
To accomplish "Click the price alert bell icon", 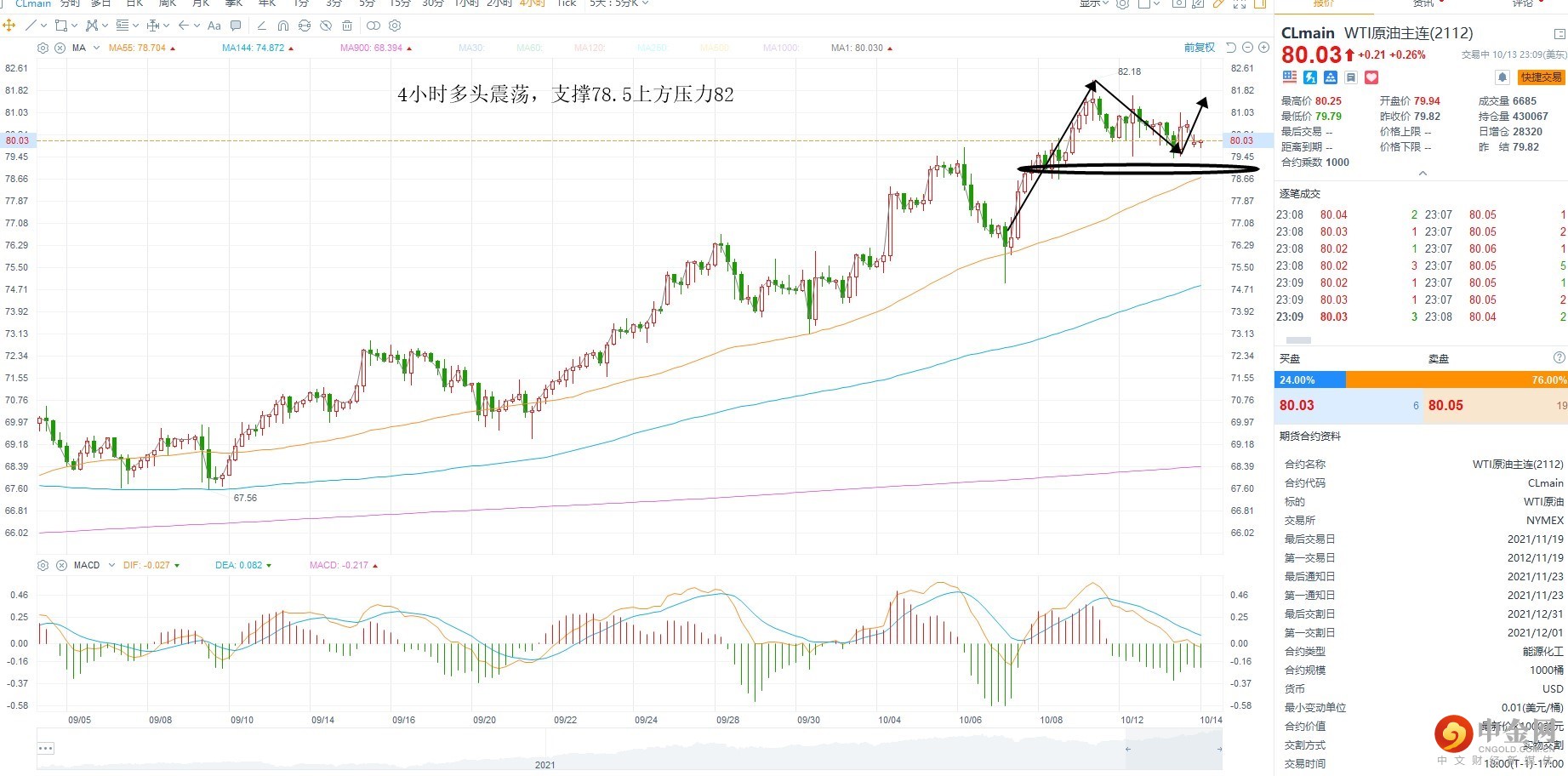I will click(1502, 77).
